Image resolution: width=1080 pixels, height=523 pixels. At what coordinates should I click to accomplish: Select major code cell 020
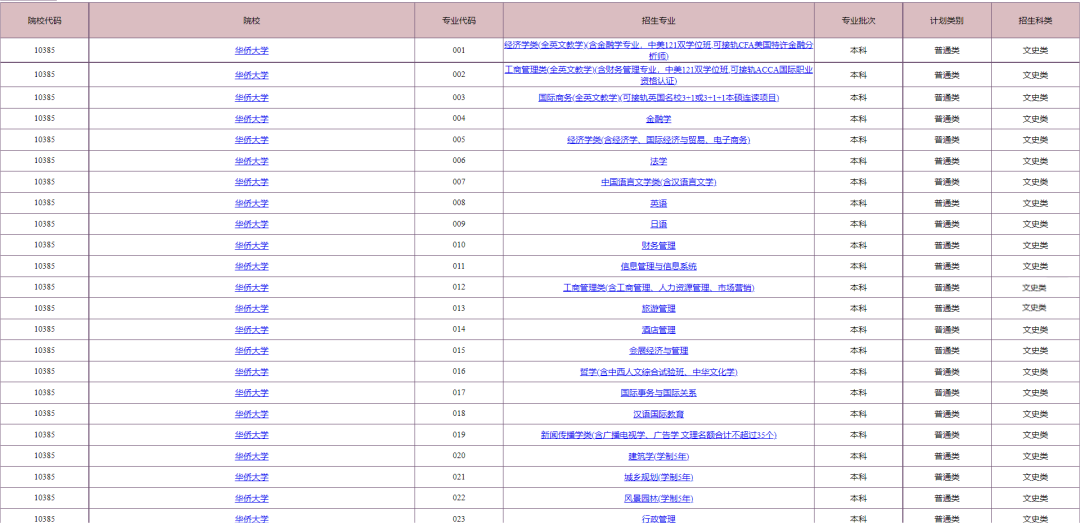pyautogui.click(x=459, y=455)
